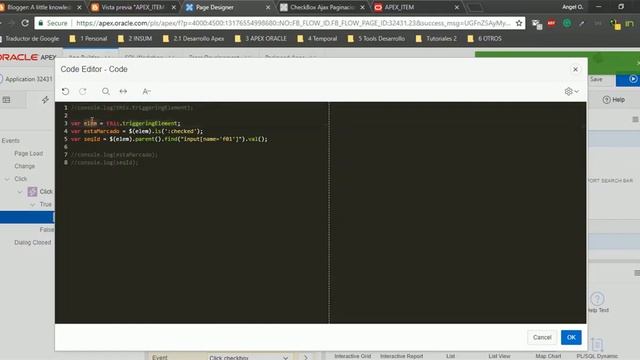
Task: Open the Event dropdown Click checkbox
Action: tap(249, 357)
